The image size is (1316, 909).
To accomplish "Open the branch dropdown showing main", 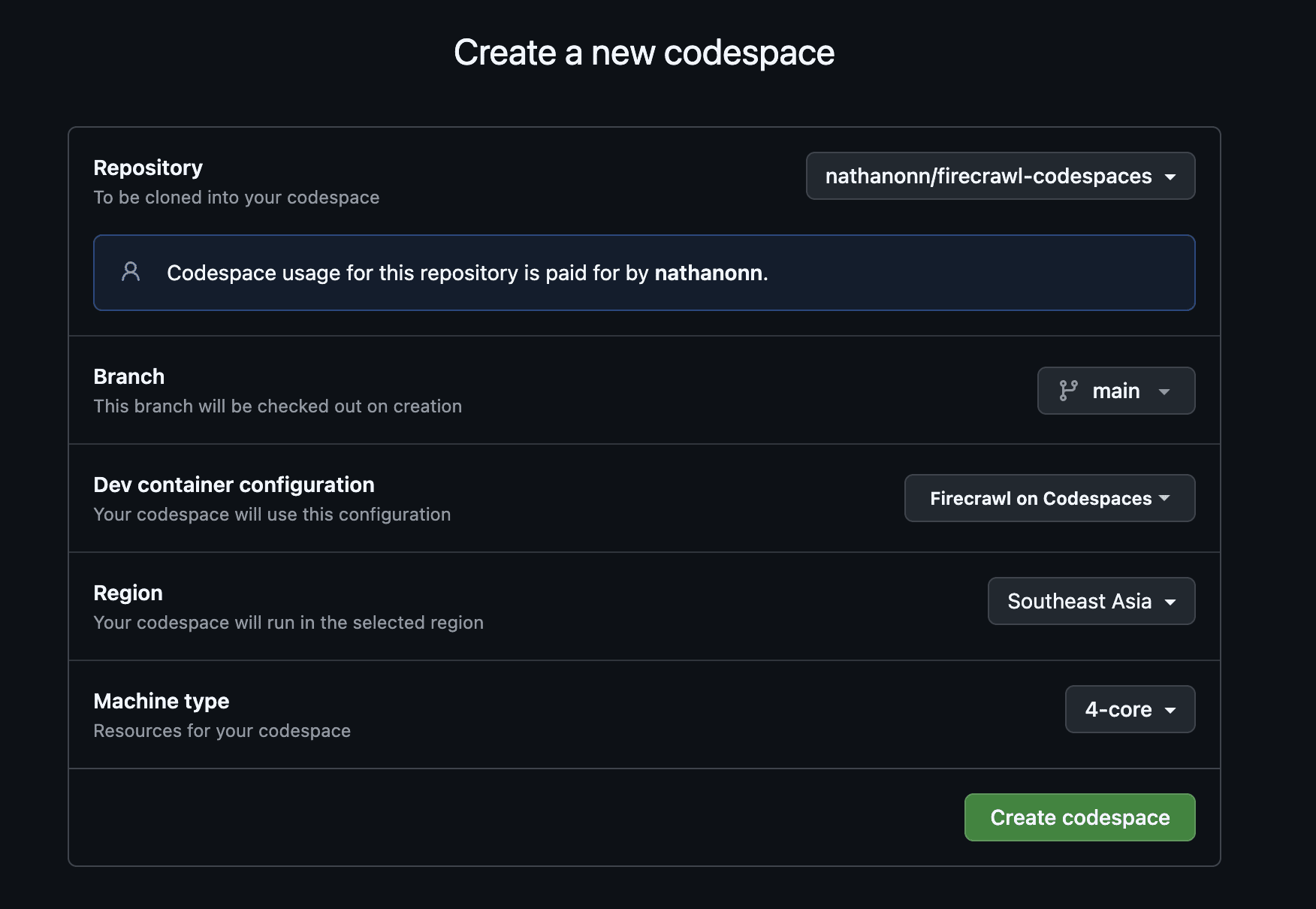I will tap(1116, 391).
